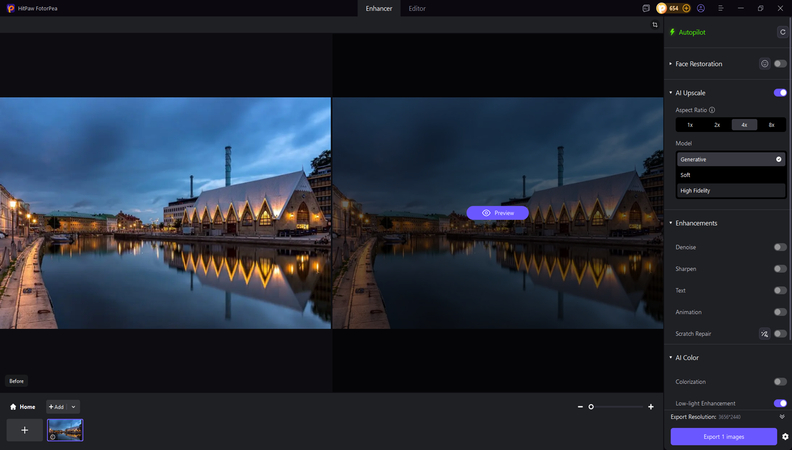Viewport: 792px width, 450px height.
Task: Click the Autopilot reset refresh icon
Action: click(x=782, y=32)
